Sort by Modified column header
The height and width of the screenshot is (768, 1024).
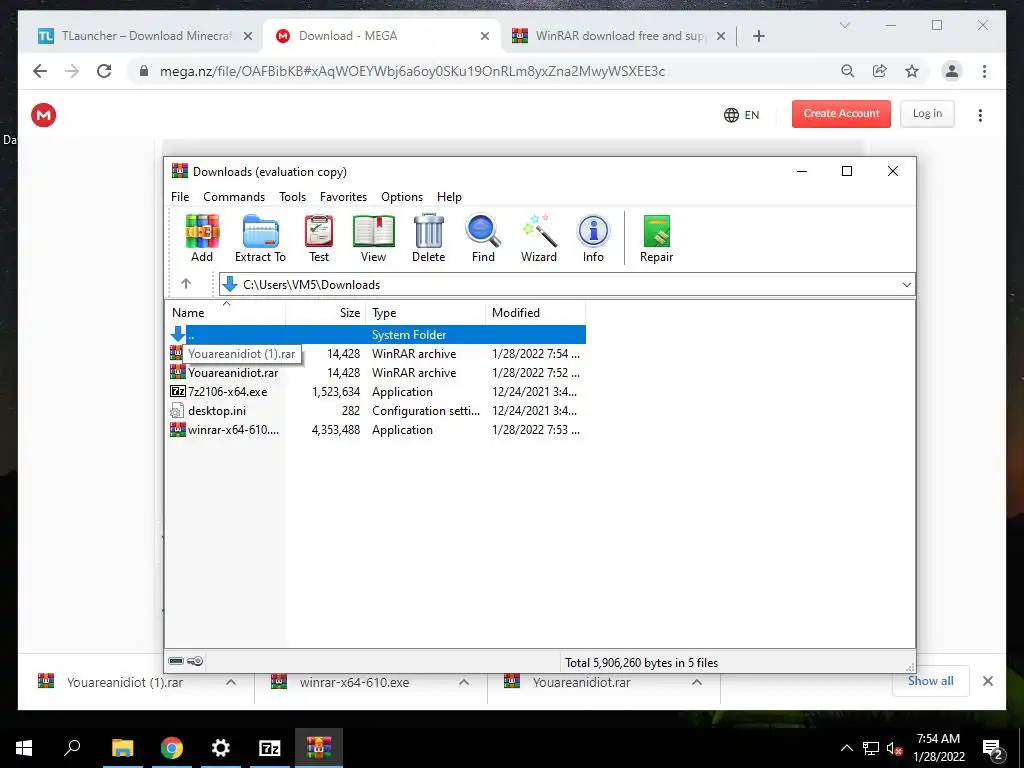coord(535,312)
